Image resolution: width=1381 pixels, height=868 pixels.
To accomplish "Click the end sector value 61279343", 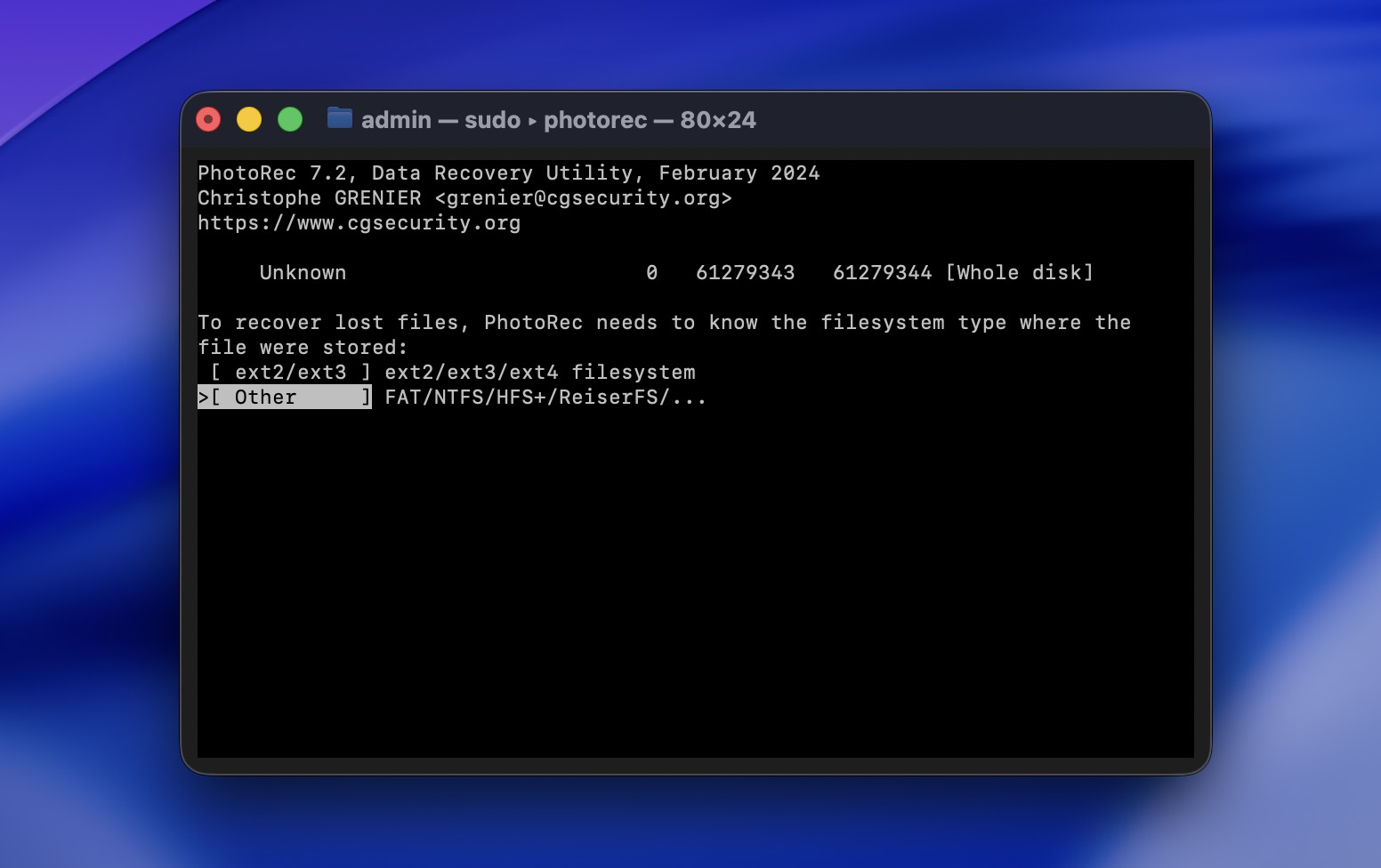I will coord(745,273).
